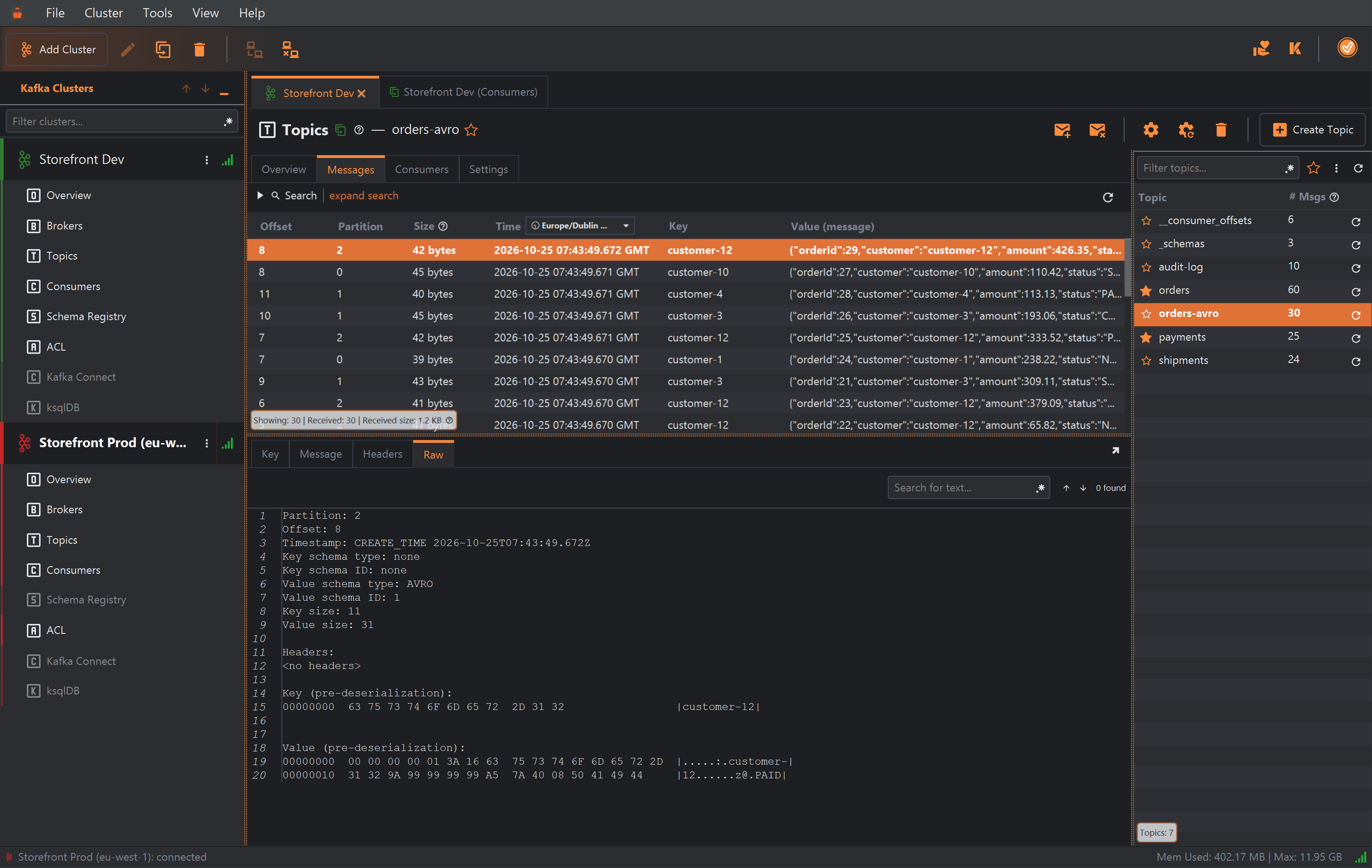1372x868 pixels.
Task: Open Storefront Dev (Consumers) tab
Action: point(463,92)
